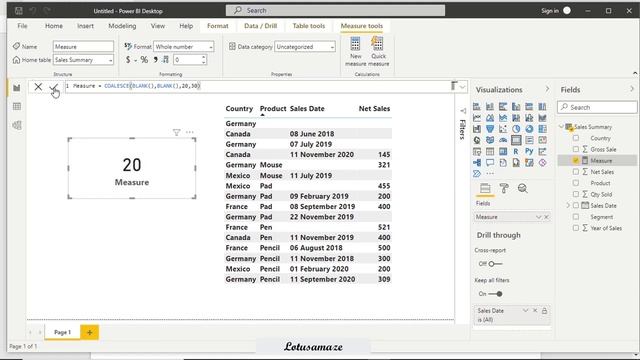Select the Stacked bar chart visual
The image size is (640, 360).
pyautogui.click(x=477, y=107)
